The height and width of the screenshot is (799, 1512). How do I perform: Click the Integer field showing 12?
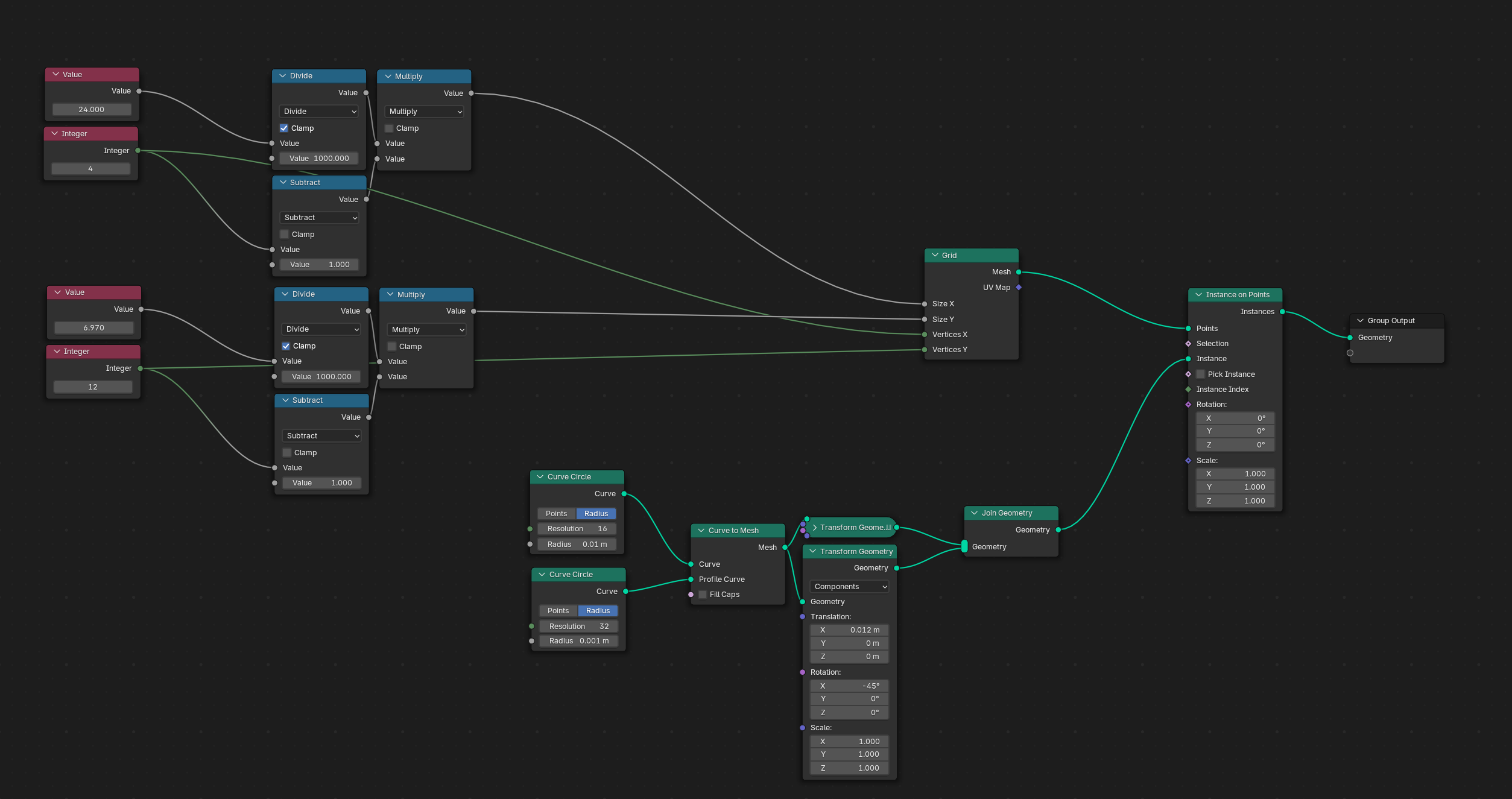93,387
